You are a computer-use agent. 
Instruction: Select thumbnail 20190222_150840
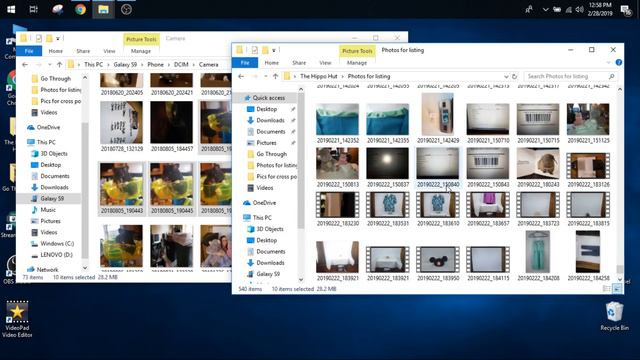438,168
